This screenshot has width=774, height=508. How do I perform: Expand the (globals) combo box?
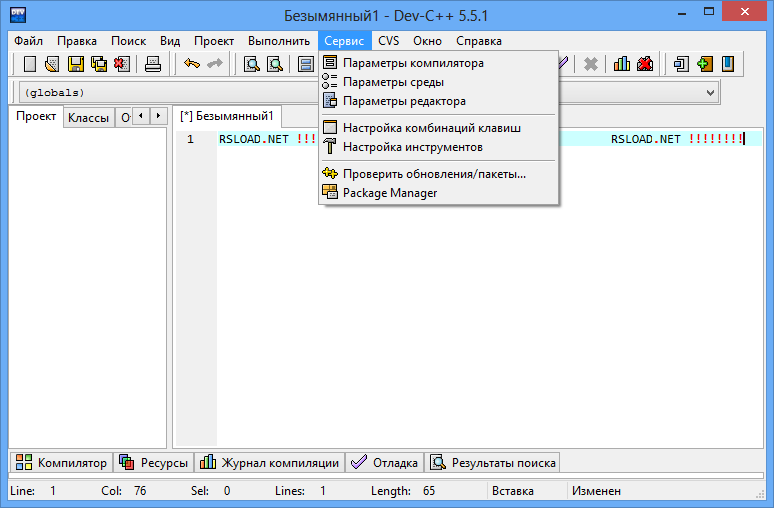click(168, 93)
